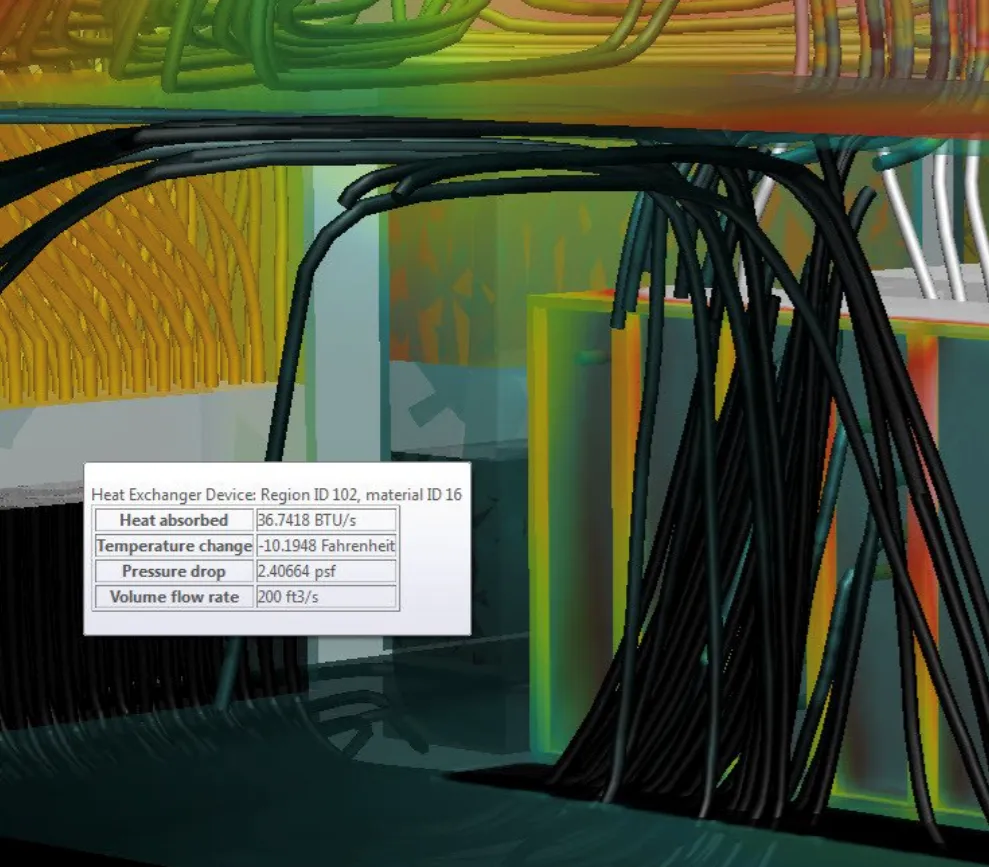Select the Volume flow rate row label
Viewport: 989px width, 867px height.
[x=173, y=598]
